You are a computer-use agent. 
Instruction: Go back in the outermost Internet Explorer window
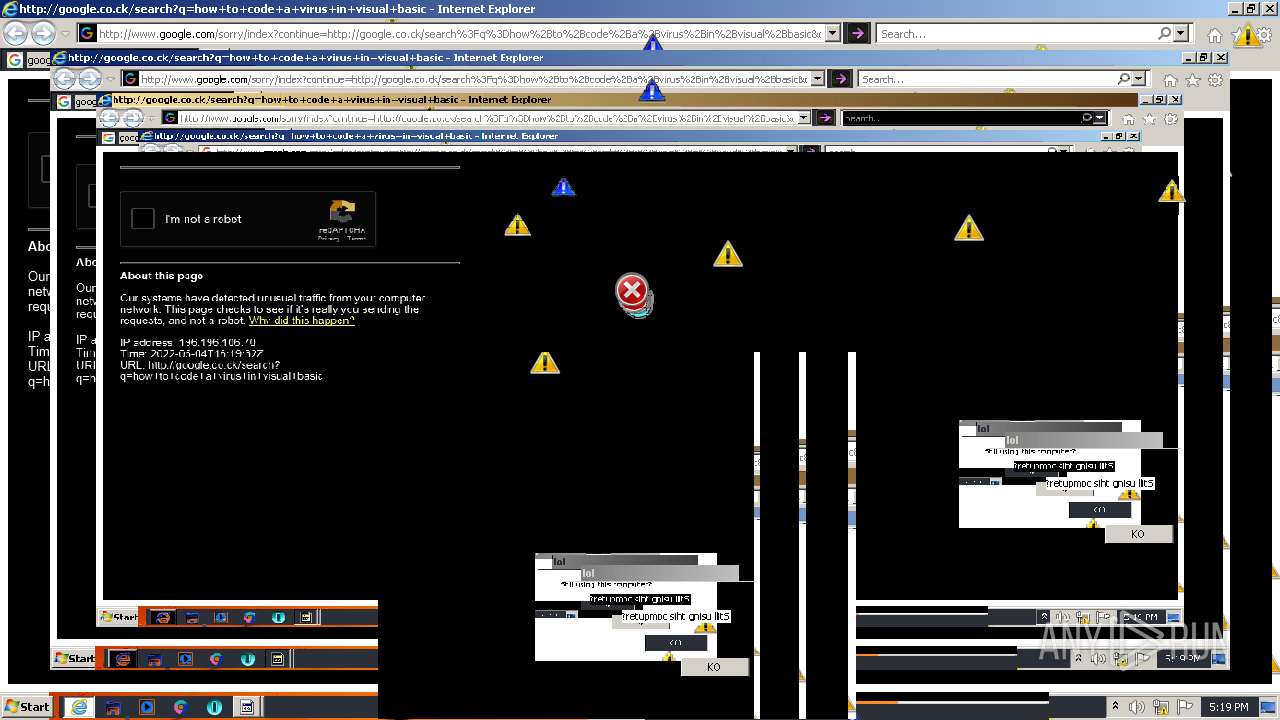pyautogui.click(x=15, y=34)
